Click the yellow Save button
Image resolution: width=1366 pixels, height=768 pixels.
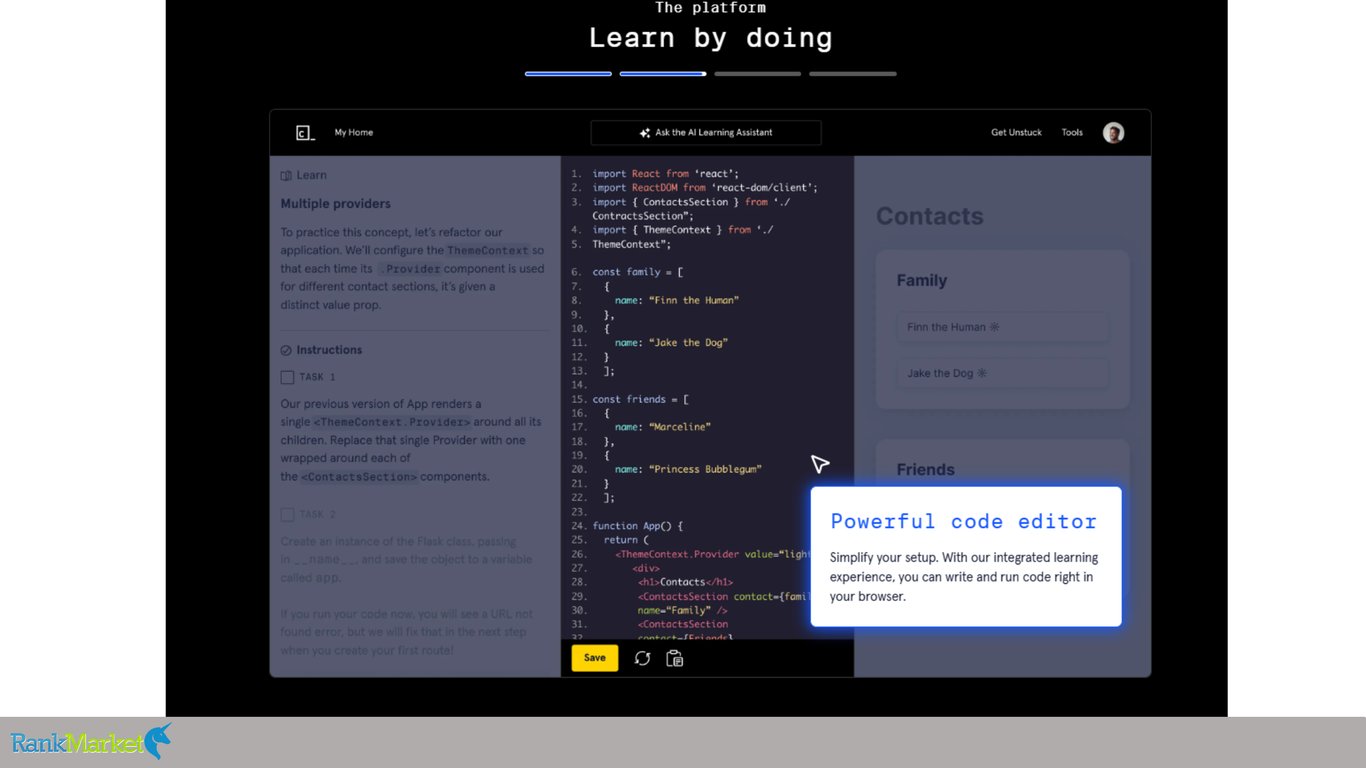click(x=595, y=658)
